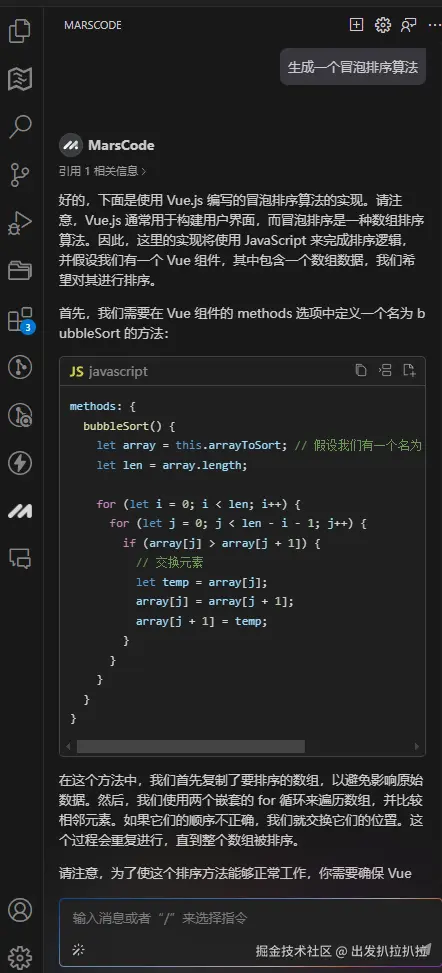Click code line 'array[j] = array[j + 1];'

(x=215, y=601)
